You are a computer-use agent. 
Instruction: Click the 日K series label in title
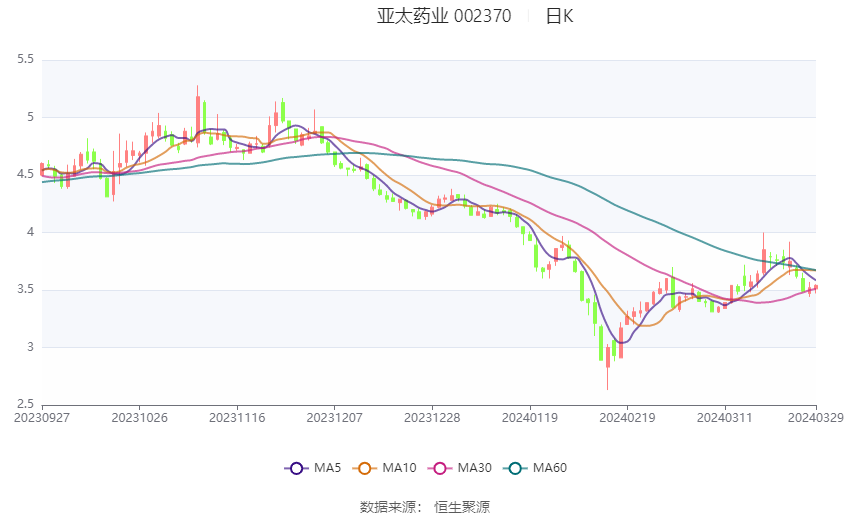pos(559,16)
